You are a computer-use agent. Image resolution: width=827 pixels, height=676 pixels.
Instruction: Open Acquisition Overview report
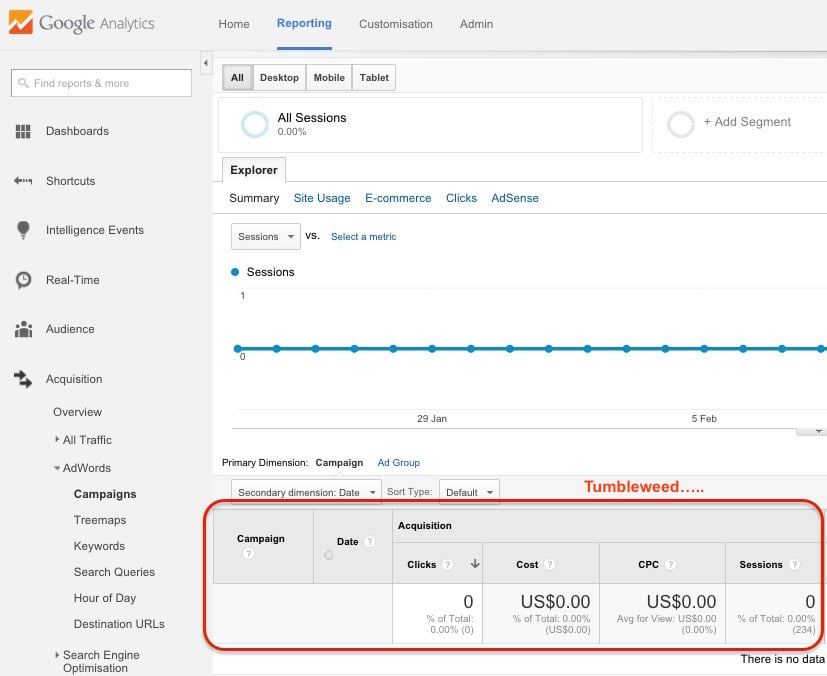pos(78,412)
